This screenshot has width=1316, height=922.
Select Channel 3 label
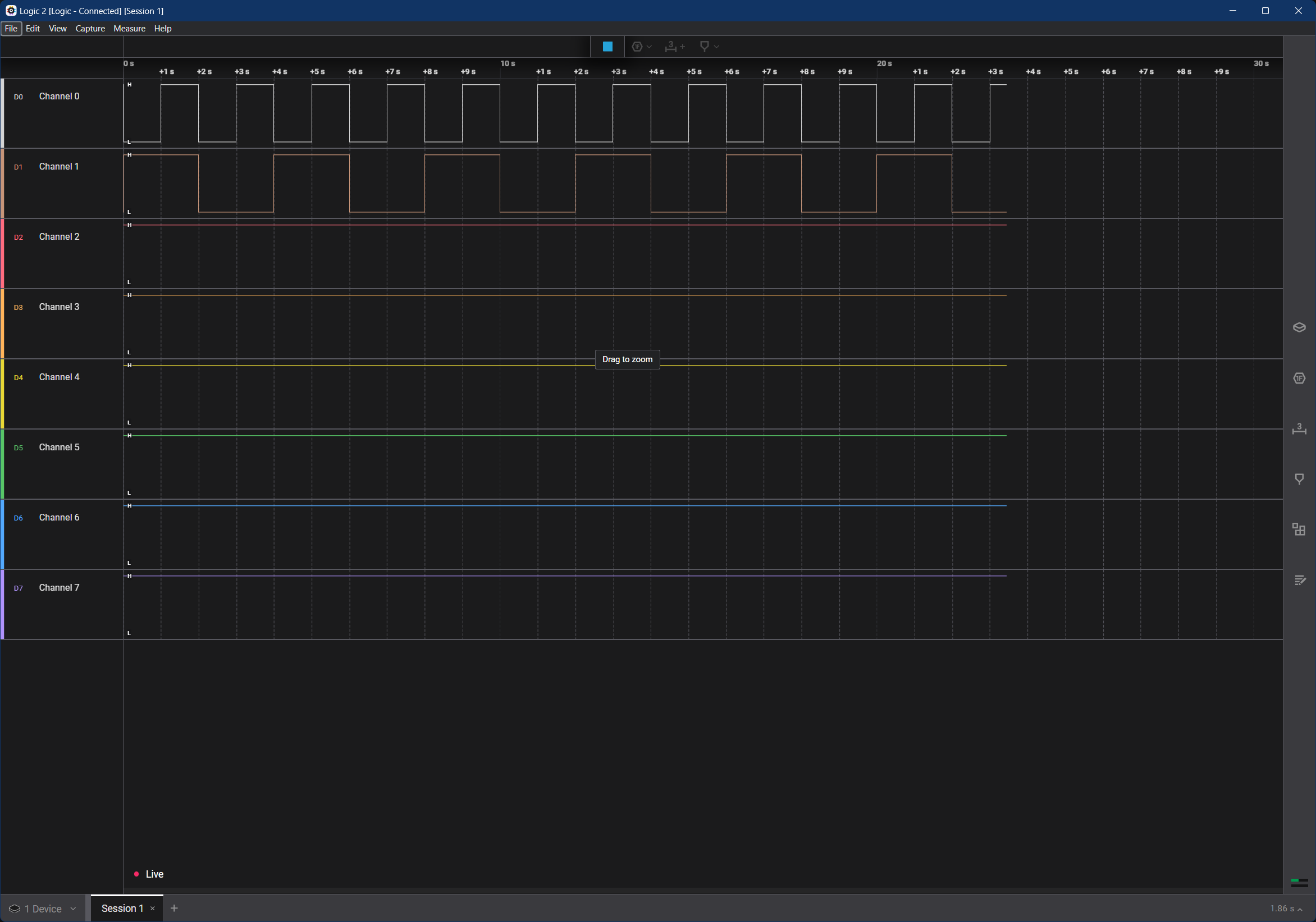[x=59, y=307]
